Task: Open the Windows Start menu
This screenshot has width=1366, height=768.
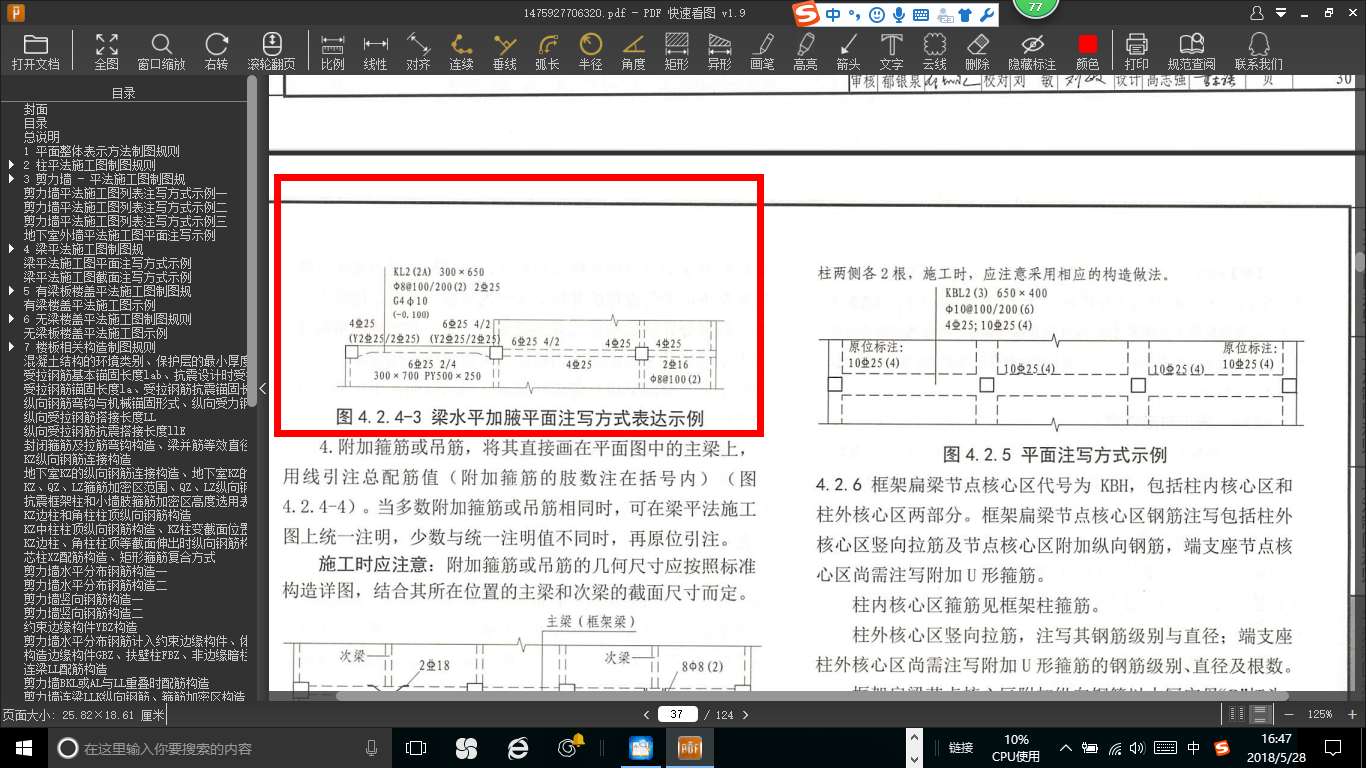Action: [23, 747]
